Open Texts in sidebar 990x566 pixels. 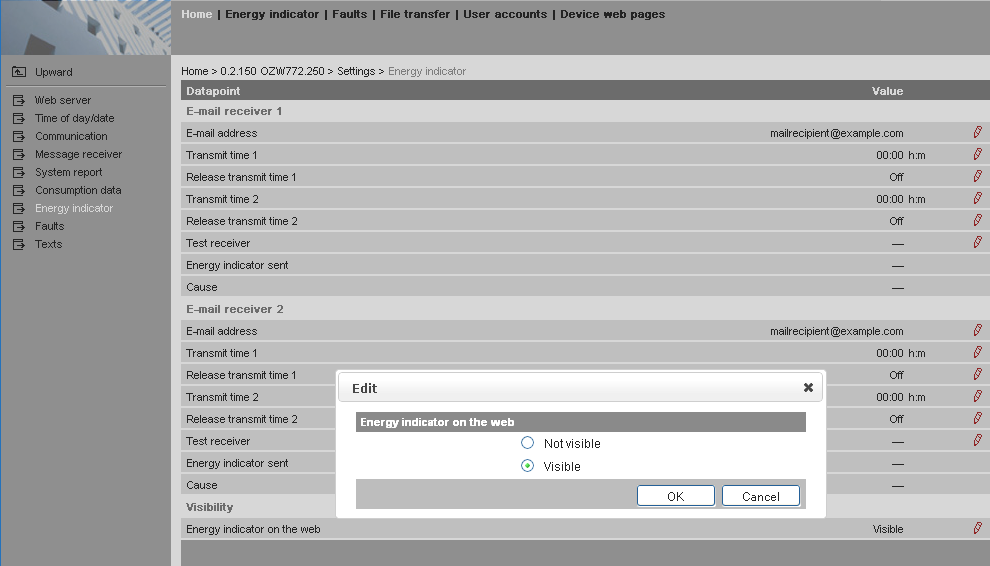(49, 244)
